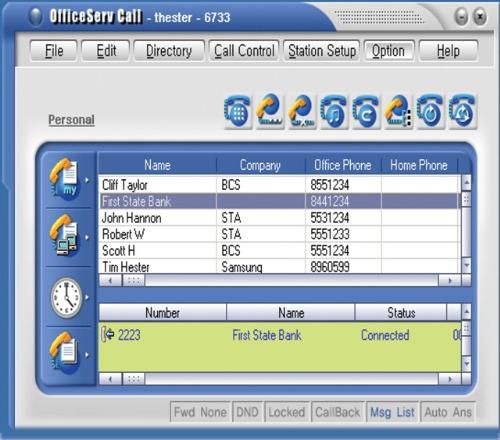Click contact list vertical scrollbar down arrow
This screenshot has height=440, width=500.
[x=466, y=266]
